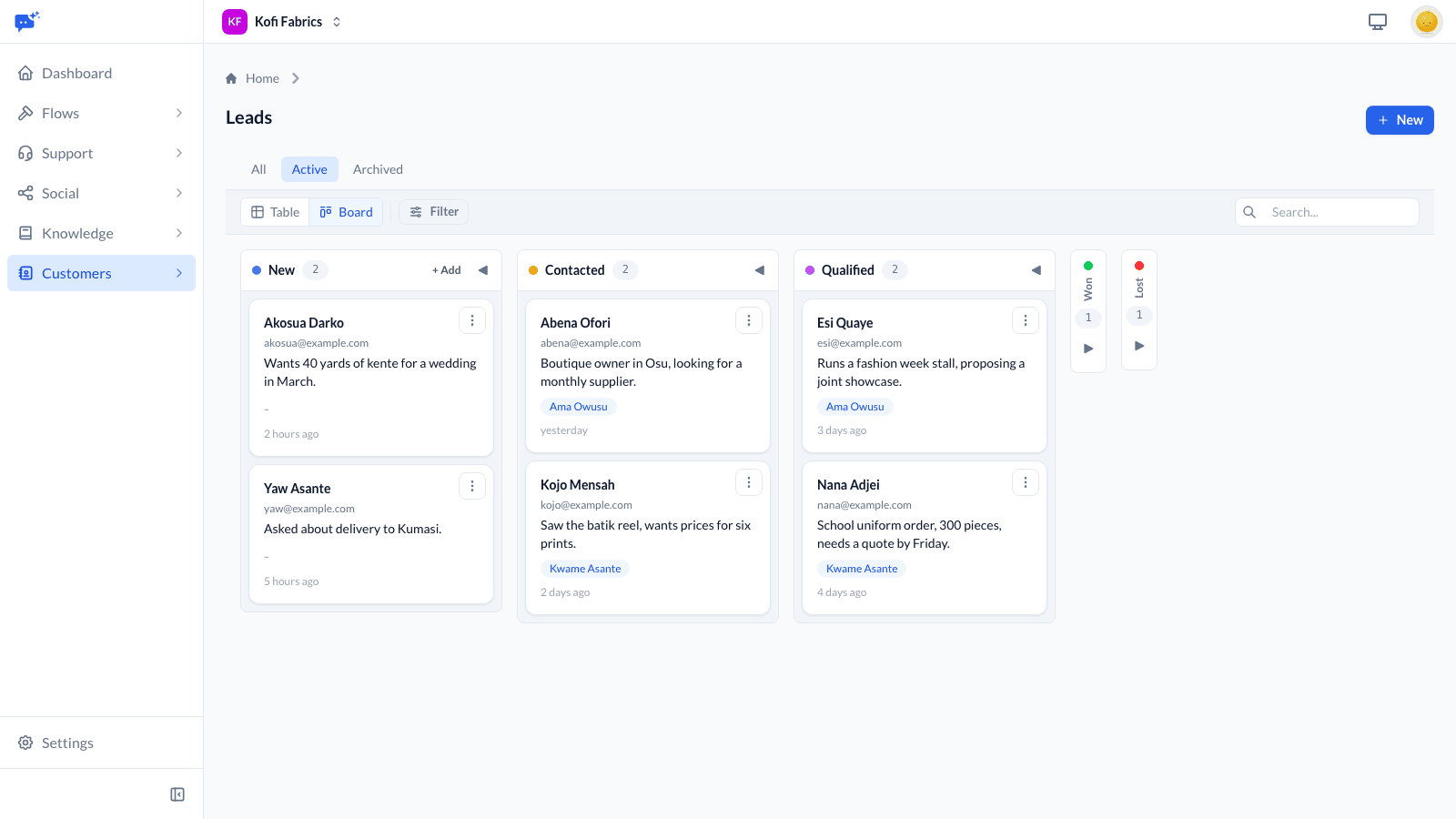This screenshot has width=1456, height=819.
Task: Expand the Knowledge sidebar menu
Action: click(101, 233)
